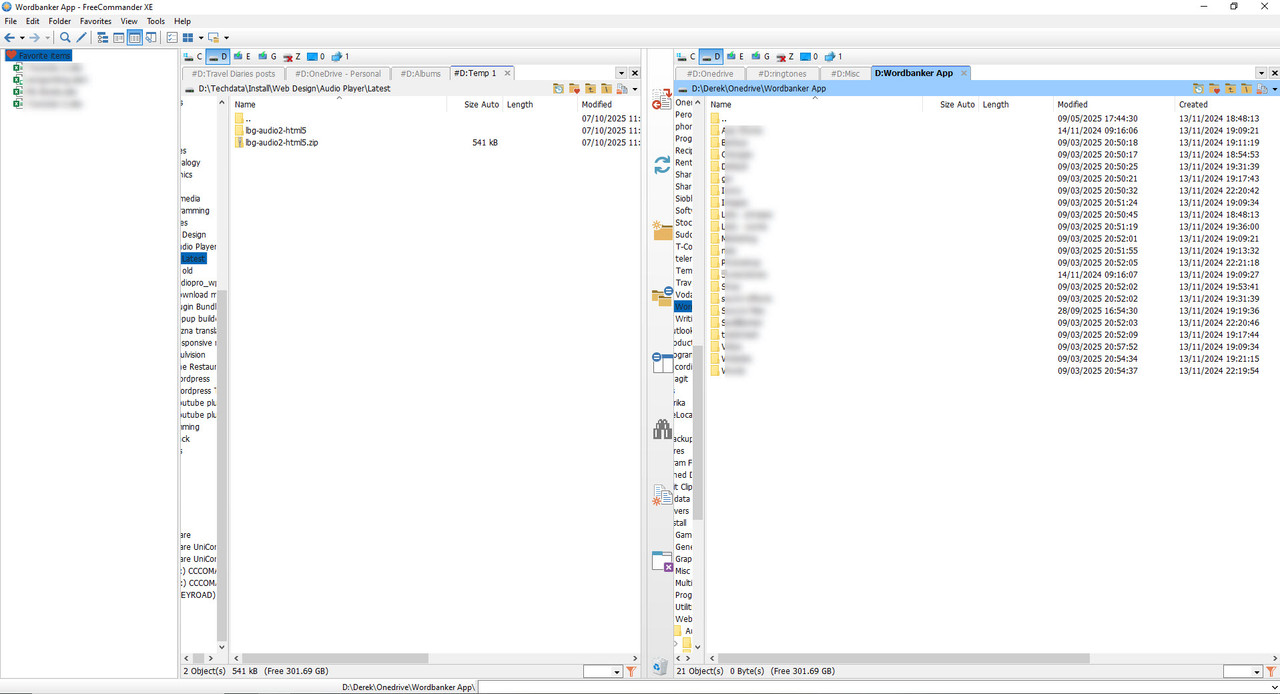Click left panel history clock folder icon
The width and height of the screenshot is (1280, 694).
[x=558, y=89]
